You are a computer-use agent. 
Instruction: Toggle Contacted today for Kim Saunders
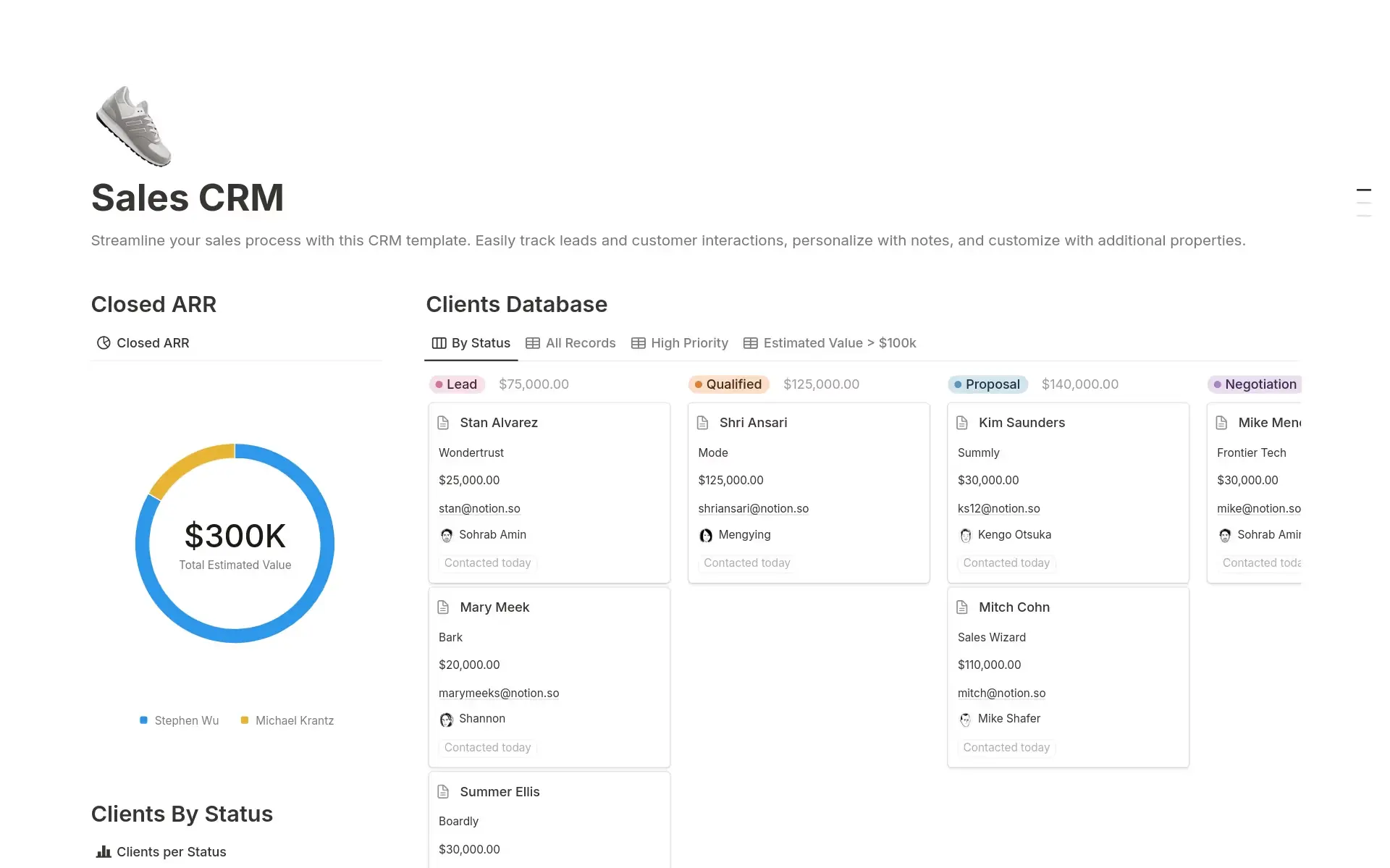tap(1006, 563)
